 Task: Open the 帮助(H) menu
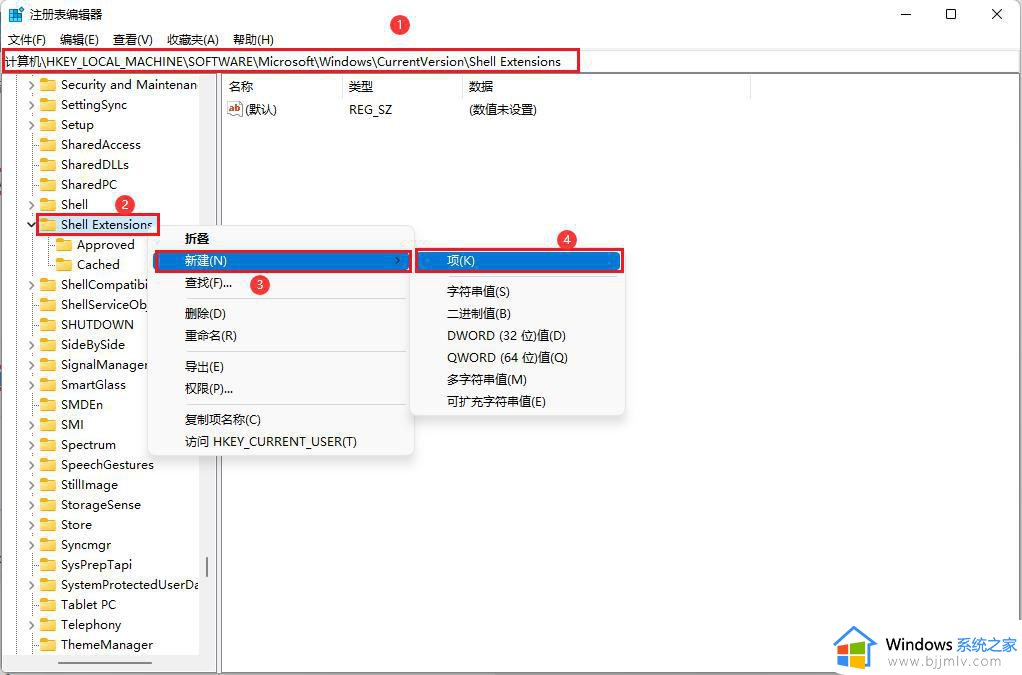click(x=253, y=40)
